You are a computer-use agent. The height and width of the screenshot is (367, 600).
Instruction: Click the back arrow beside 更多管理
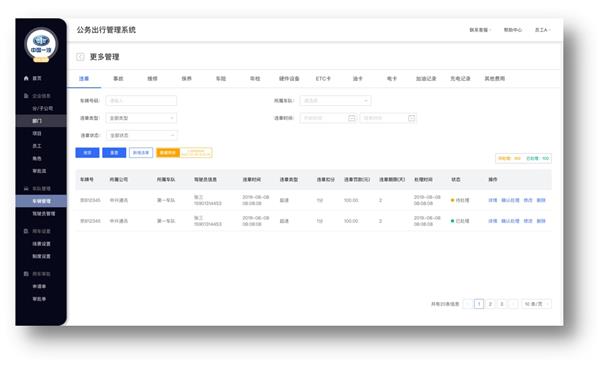(x=80, y=57)
